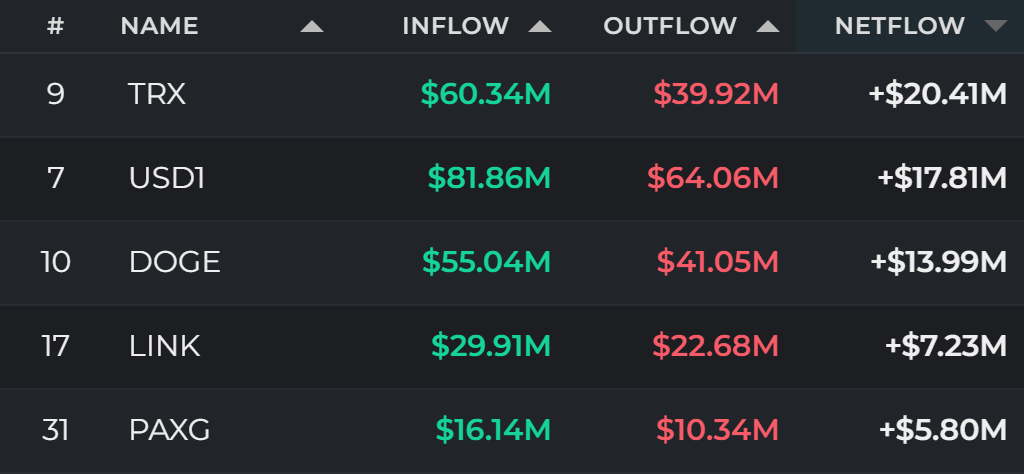Viewport: 1024px width, 474px height.
Task: Click the OUTFLOW column header
Action: 670,26
